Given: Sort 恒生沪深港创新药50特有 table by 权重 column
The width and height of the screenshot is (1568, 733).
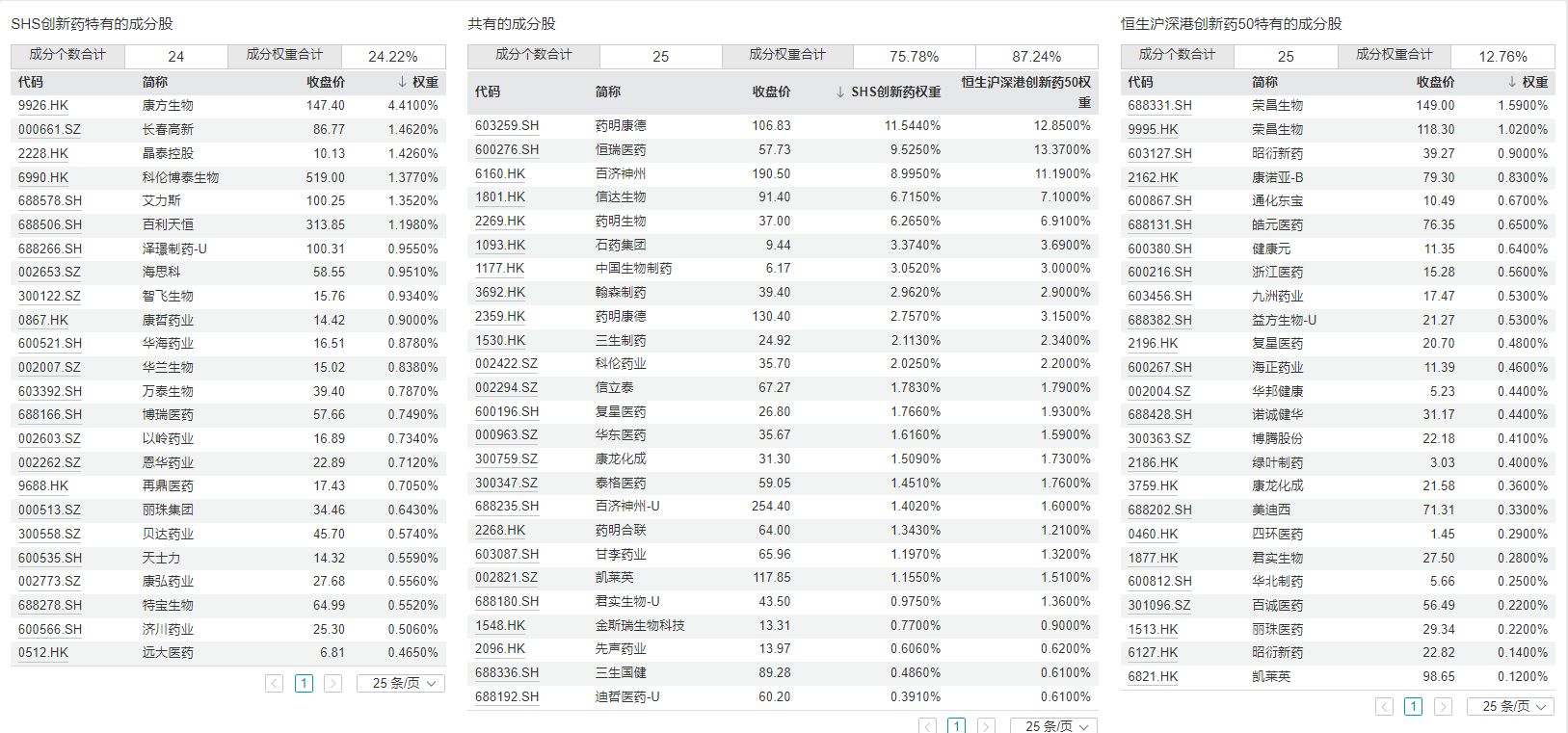Looking at the screenshot, I should coord(1528,82).
